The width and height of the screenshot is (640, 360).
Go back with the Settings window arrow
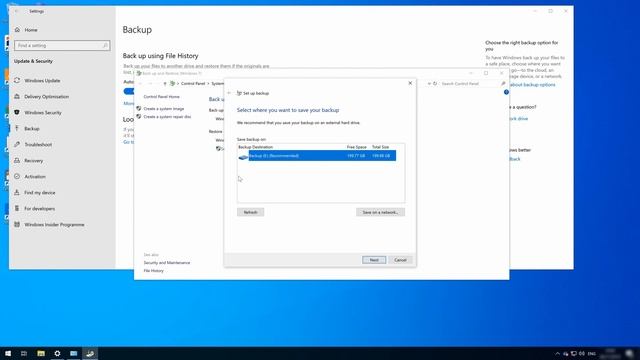pyautogui.click(x=17, y=11)
